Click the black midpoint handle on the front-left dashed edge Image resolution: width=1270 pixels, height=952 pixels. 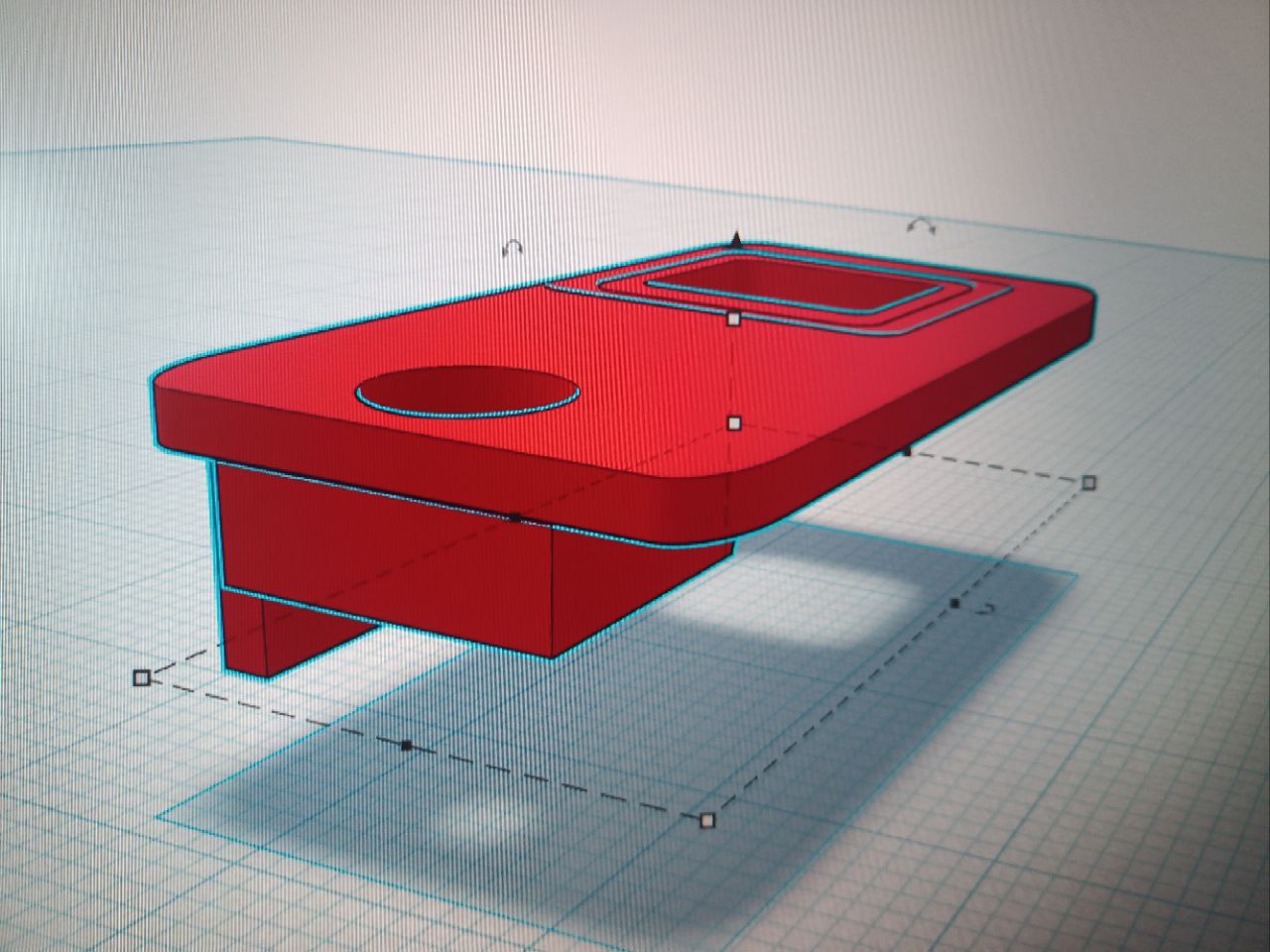tap(406, 744)
